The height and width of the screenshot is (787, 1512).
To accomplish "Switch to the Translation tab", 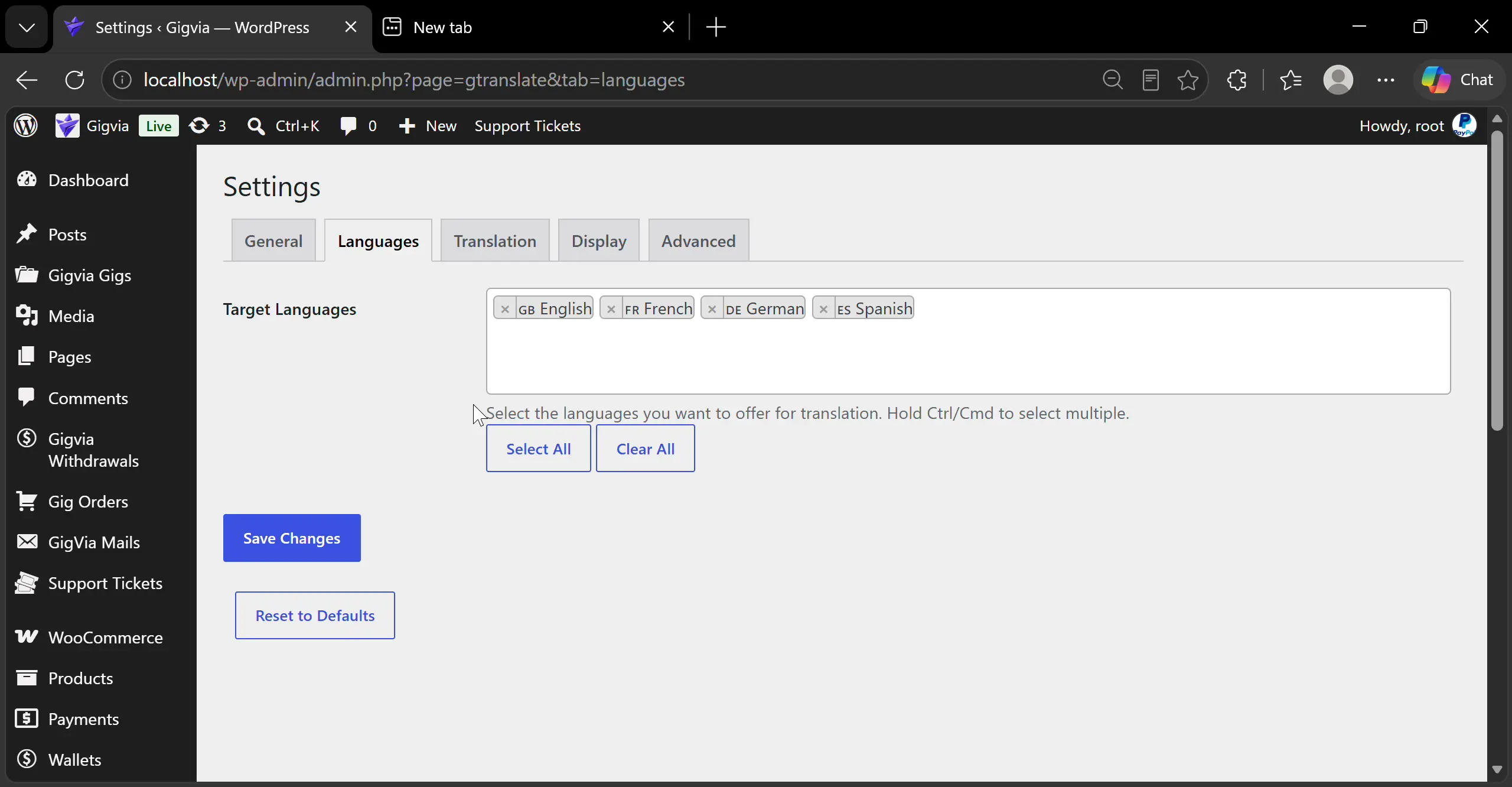I will tap(495, 240).
